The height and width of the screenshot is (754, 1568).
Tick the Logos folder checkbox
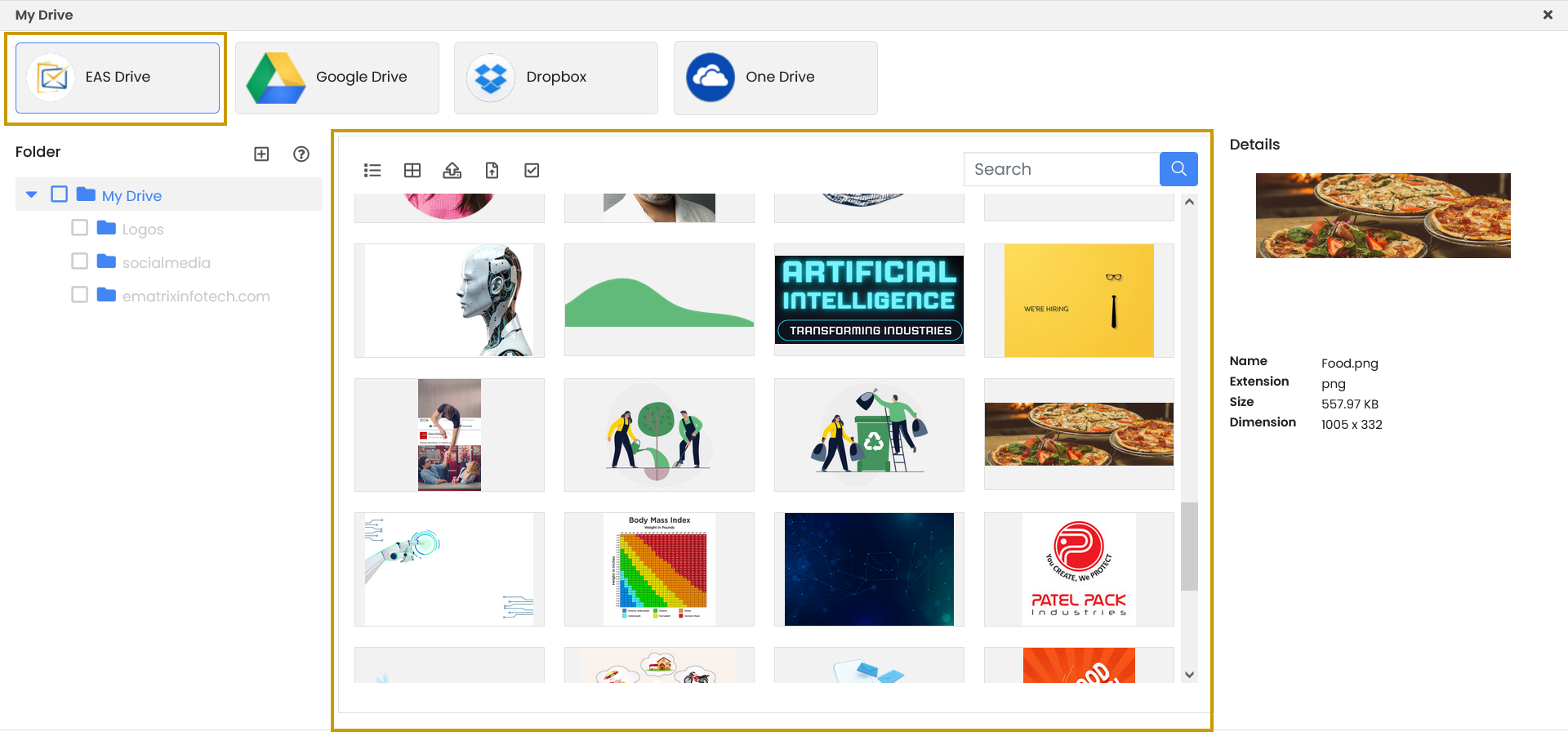79,228
